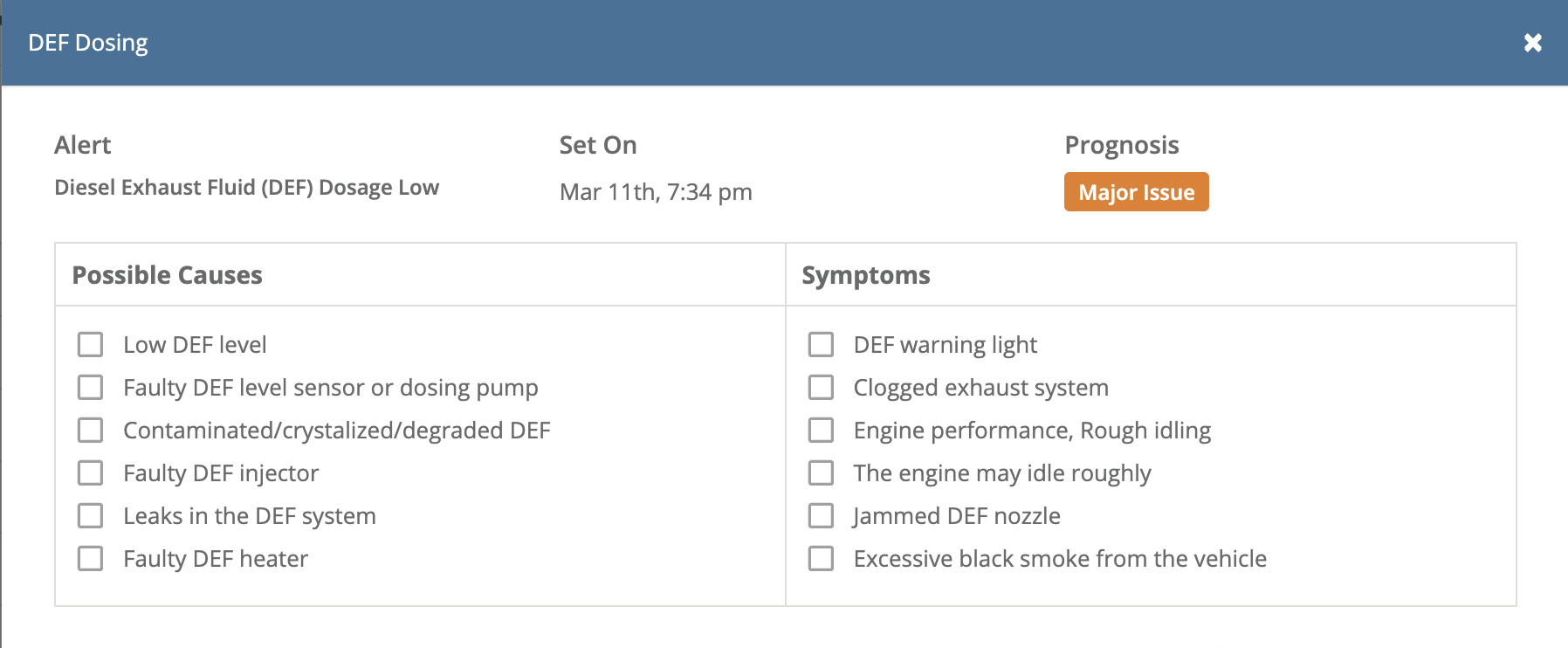Check the DEF warning light symptom
This screenshot has width=1568, height=648.
821,344
